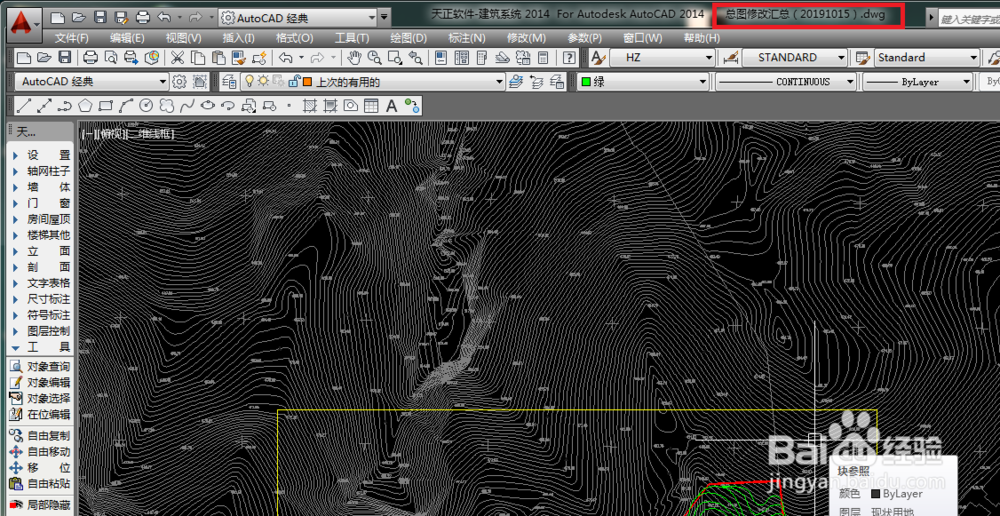Open the CONTINUOUS linetype dropdown
Screen dimensions: 1000x516
[x=786, y=82]
